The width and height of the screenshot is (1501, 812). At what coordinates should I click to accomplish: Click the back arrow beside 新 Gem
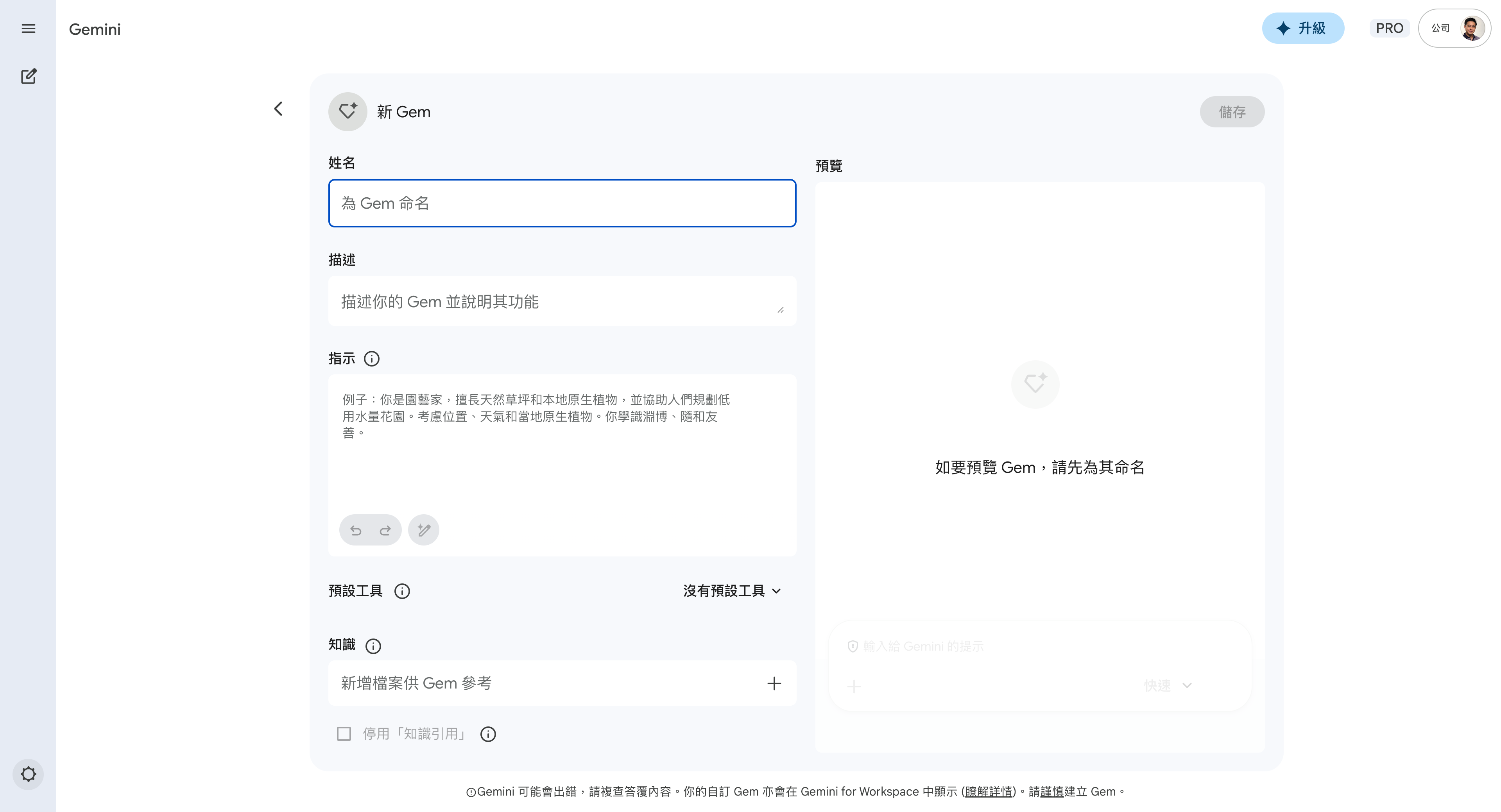(x=279, y=109)
